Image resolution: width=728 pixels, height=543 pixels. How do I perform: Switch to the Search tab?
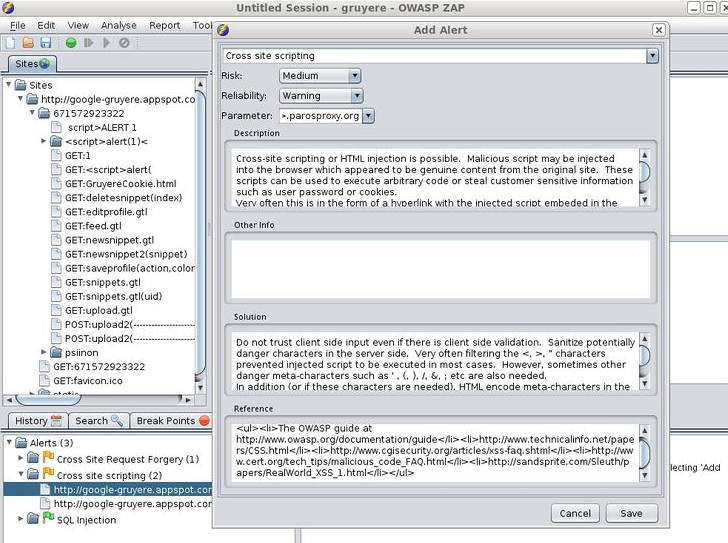[99, 420]
